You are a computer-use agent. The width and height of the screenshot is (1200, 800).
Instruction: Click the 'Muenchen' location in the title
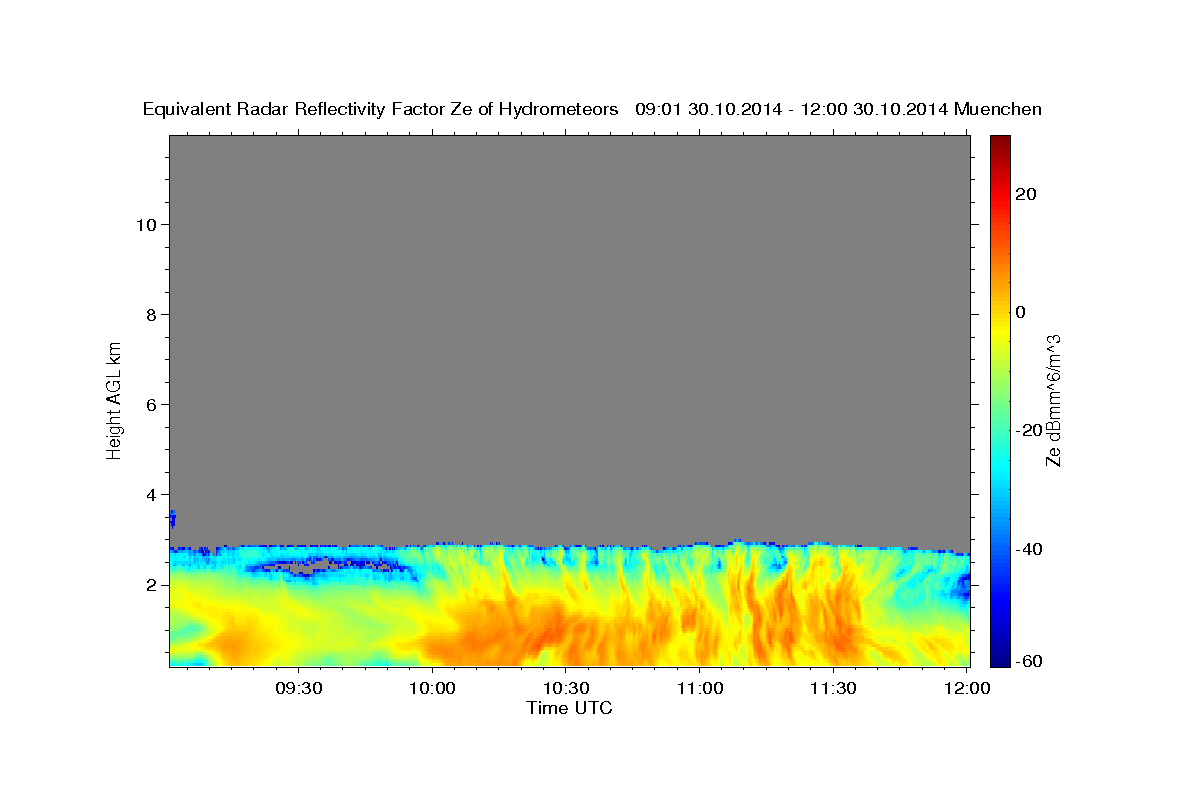point(998,109)
